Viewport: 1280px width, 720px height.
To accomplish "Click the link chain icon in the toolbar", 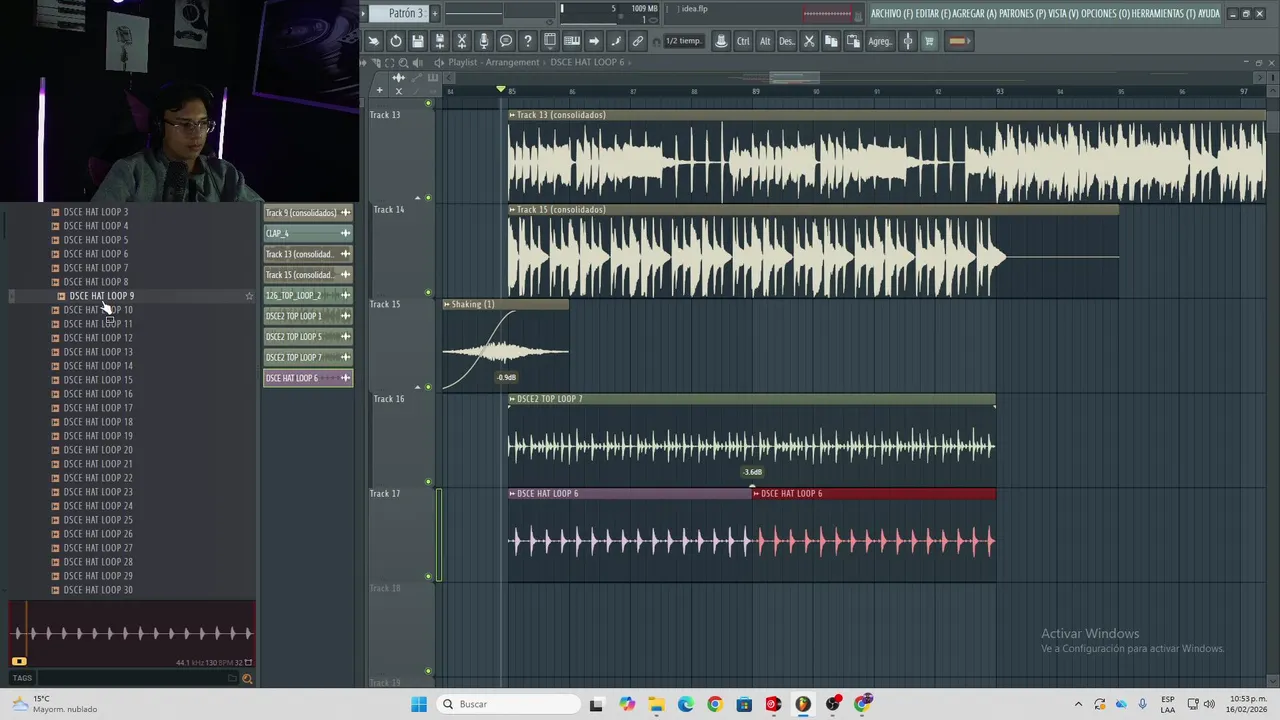I will [x=638, y=41].
